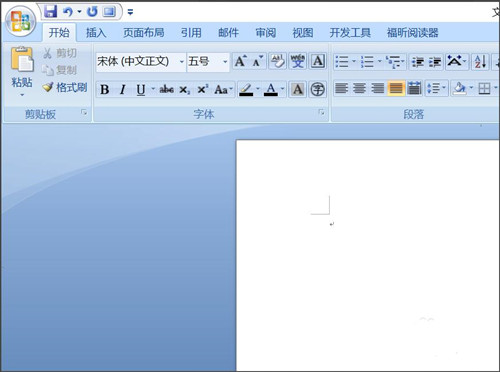Apply character border to text

pyautogui.click(x=318, y=61)
